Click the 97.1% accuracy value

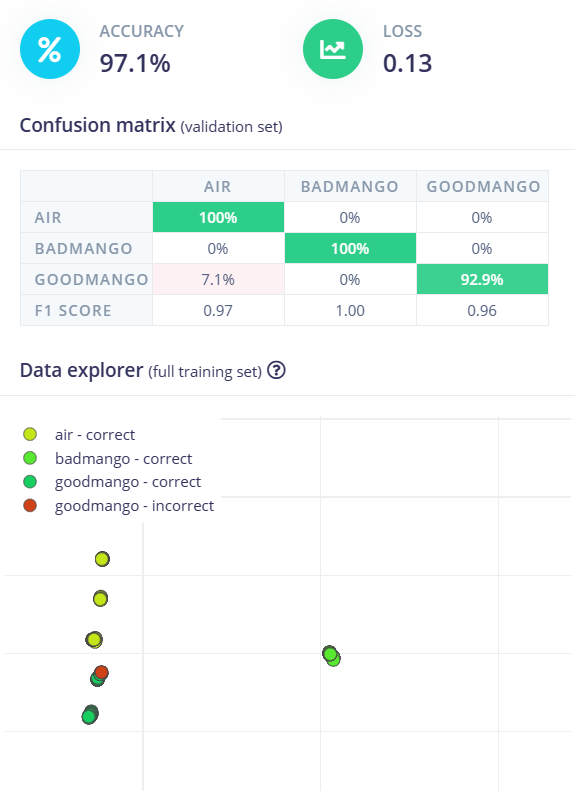coord(135,63)
